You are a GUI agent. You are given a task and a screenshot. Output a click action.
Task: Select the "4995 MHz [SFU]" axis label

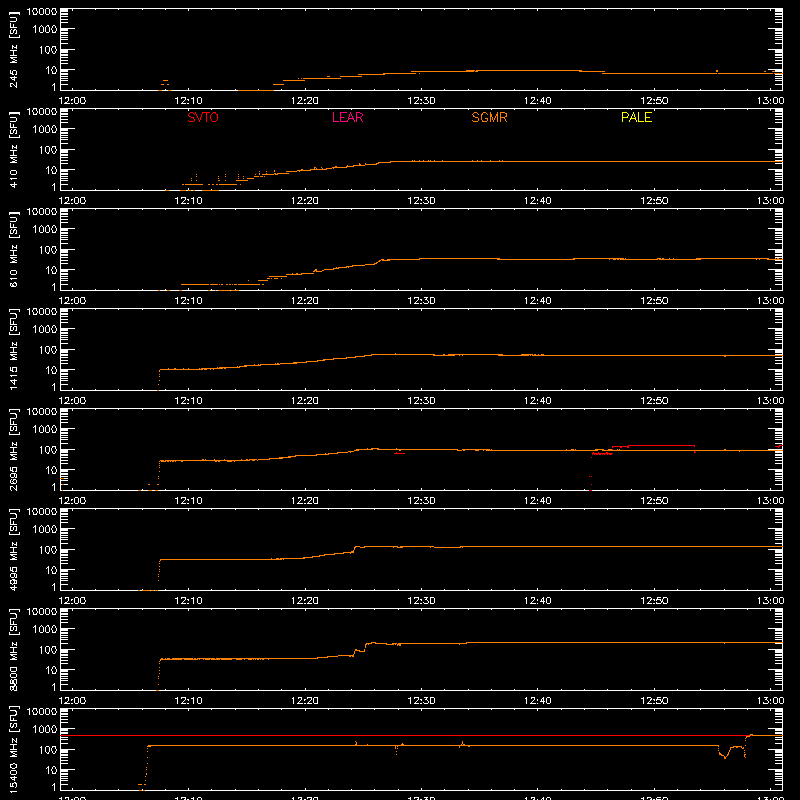[x=14, y=550]
